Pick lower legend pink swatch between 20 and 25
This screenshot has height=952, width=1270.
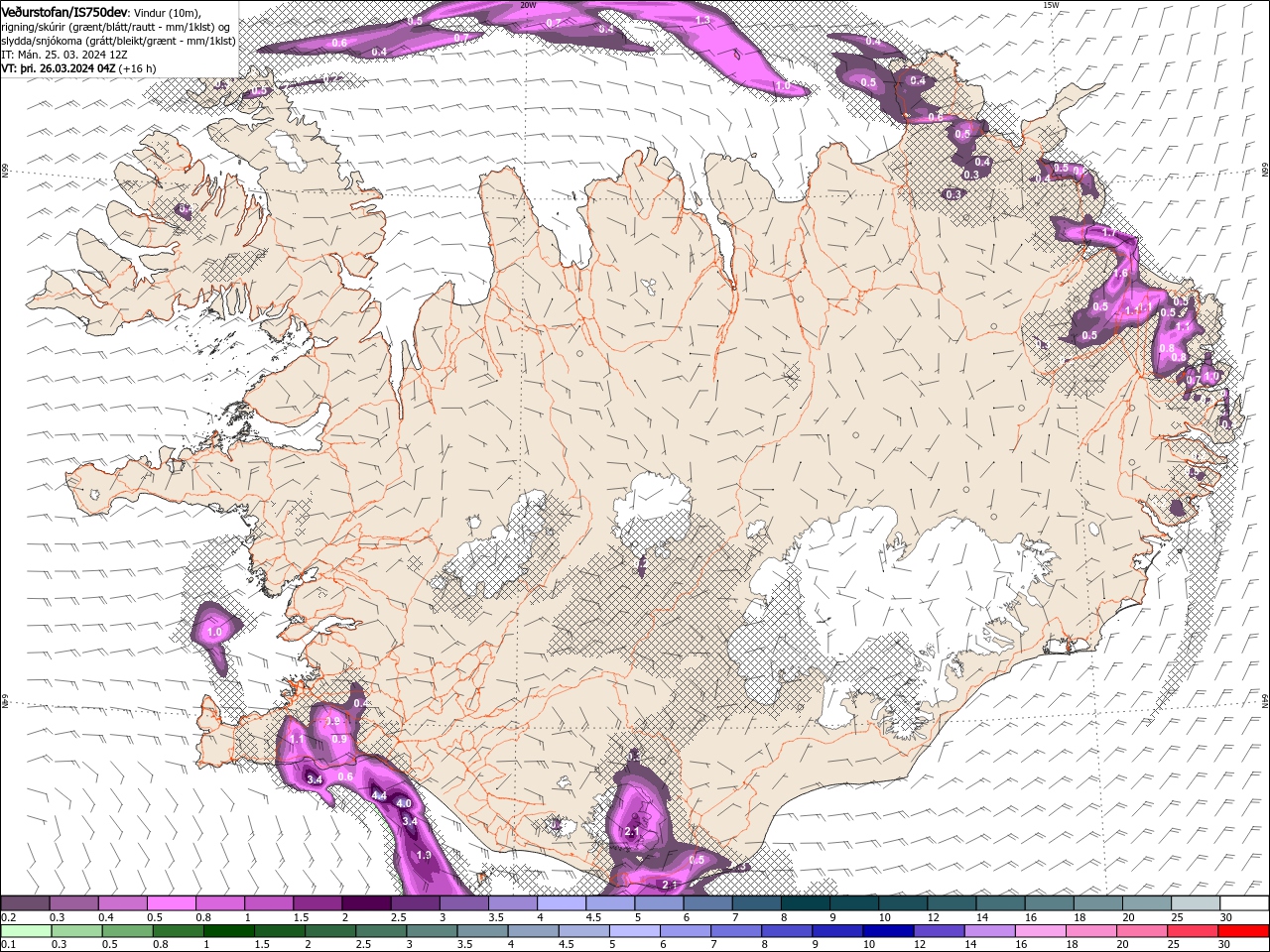tap(1142, 931)
